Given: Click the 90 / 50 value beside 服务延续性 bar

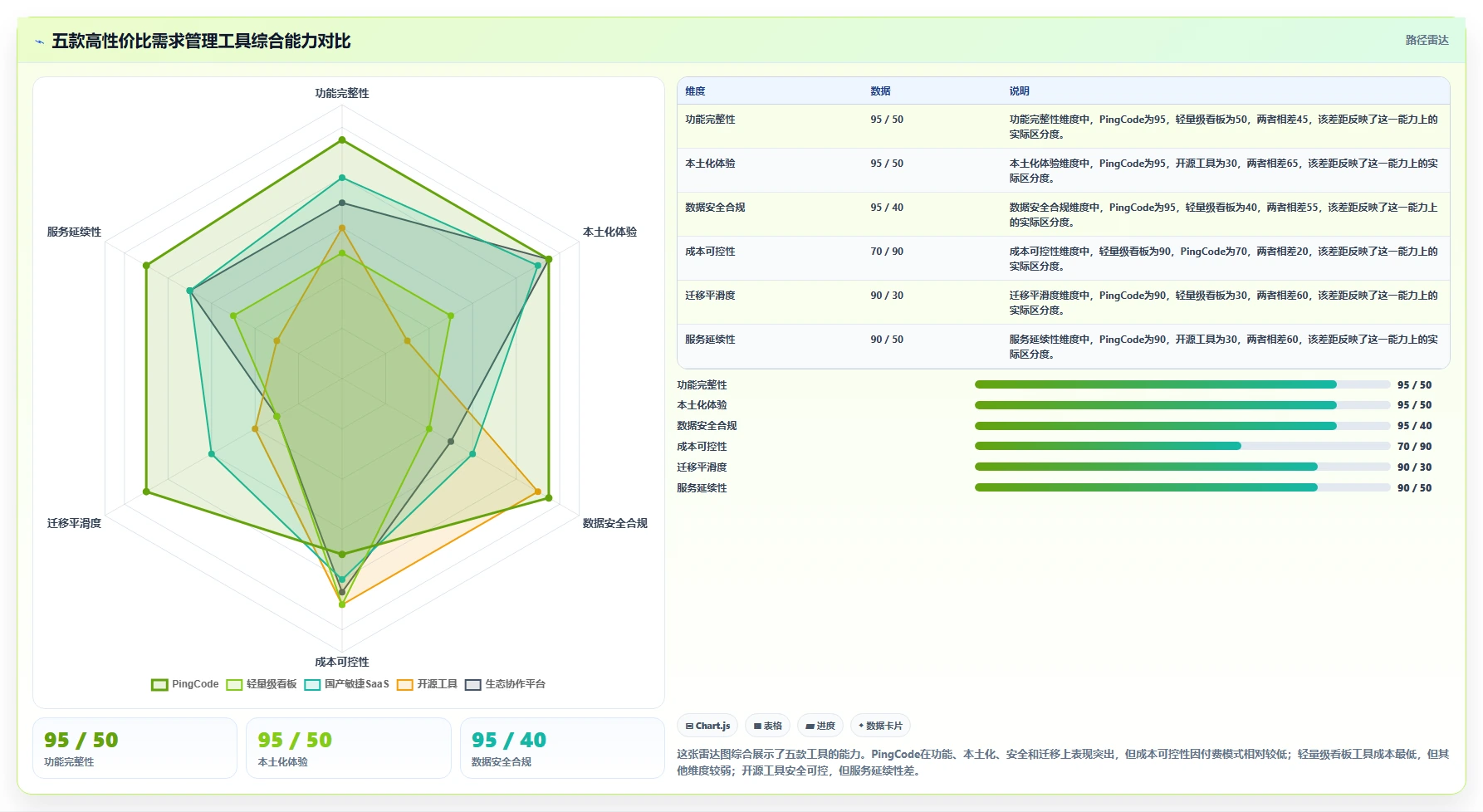Looking at the screenshot, I should coord(1414,488).
